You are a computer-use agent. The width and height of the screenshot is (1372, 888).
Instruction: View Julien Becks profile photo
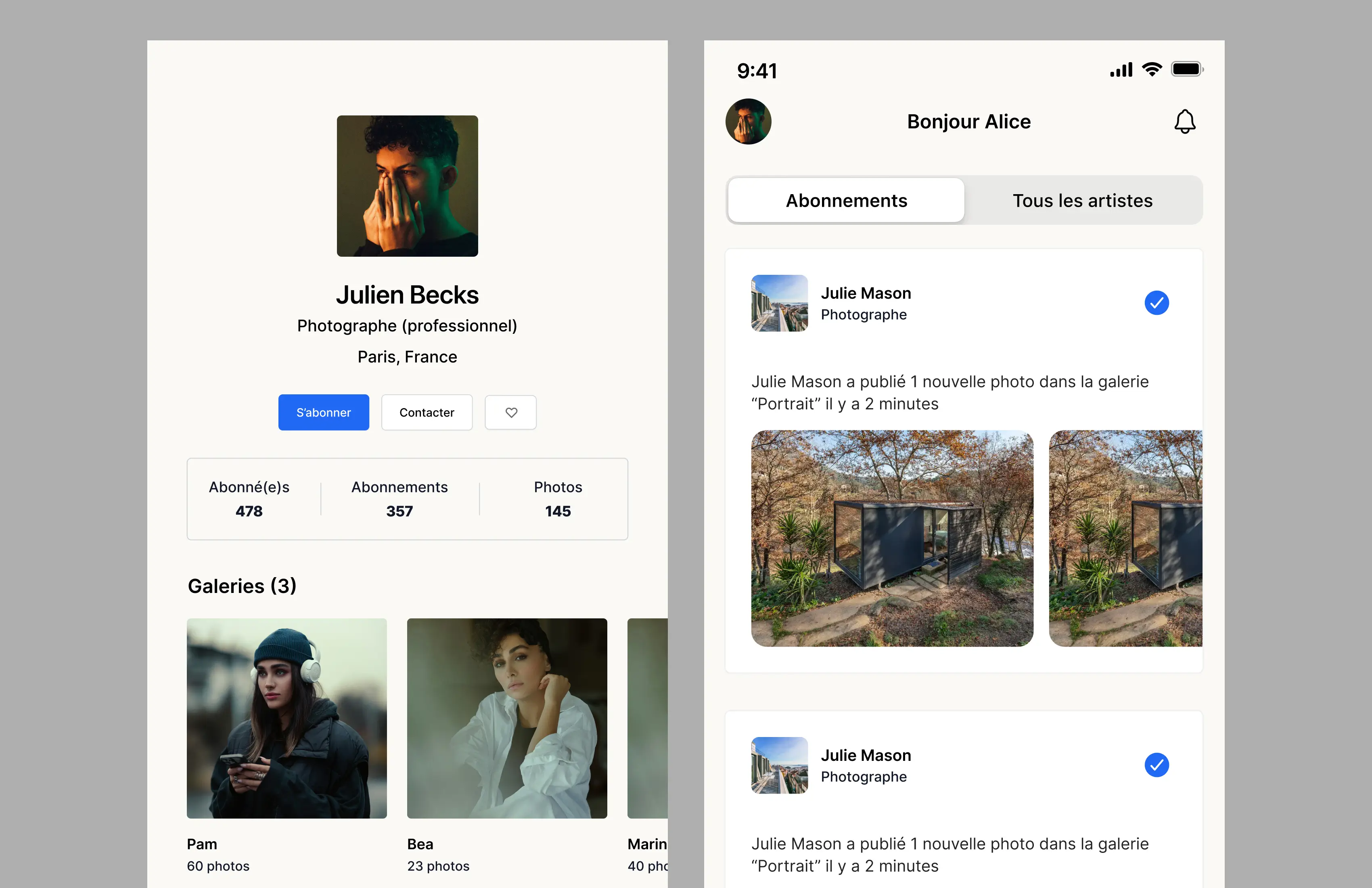408,186
